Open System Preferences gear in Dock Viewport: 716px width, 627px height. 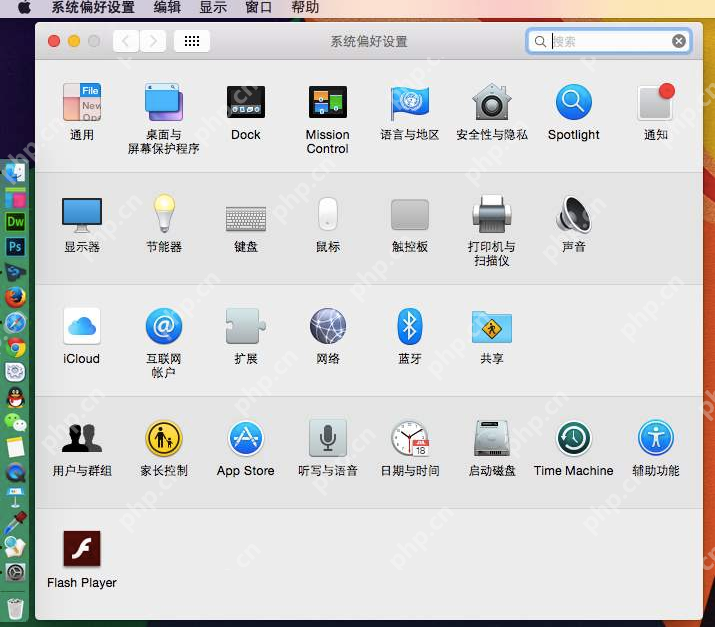(x=16, y=572)
